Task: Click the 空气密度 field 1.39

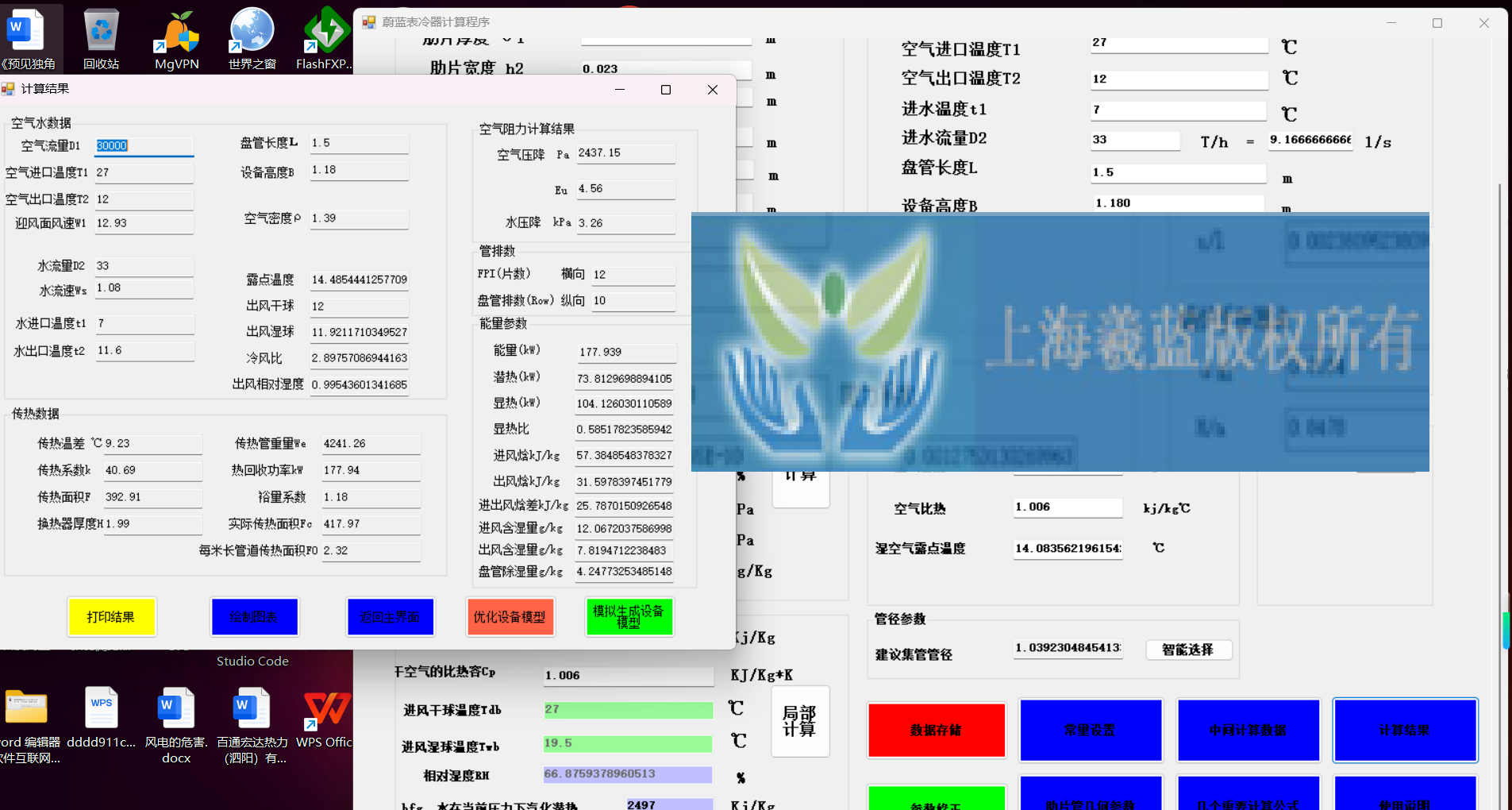Action: tap(359, 218)
